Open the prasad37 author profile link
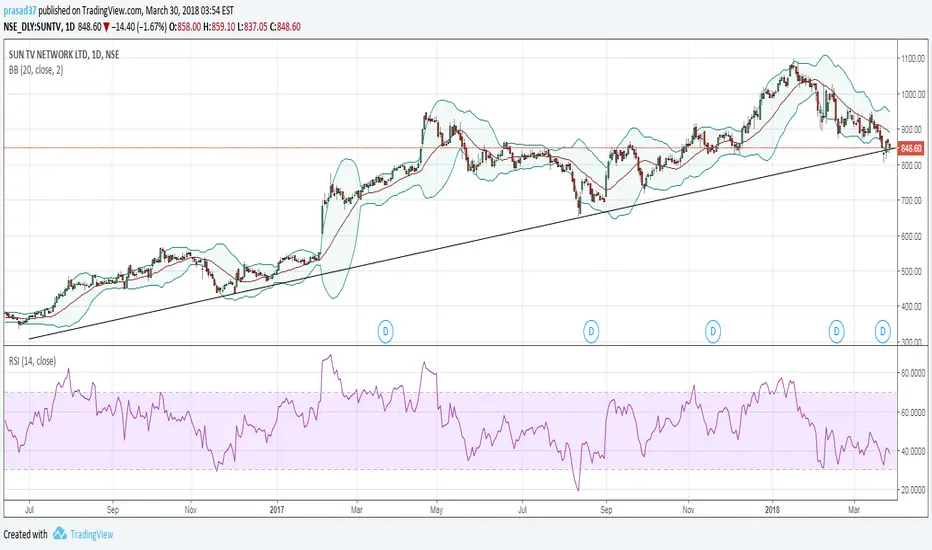Image resolution: width=932 pixels, height=550 pixels. [20, 11]
